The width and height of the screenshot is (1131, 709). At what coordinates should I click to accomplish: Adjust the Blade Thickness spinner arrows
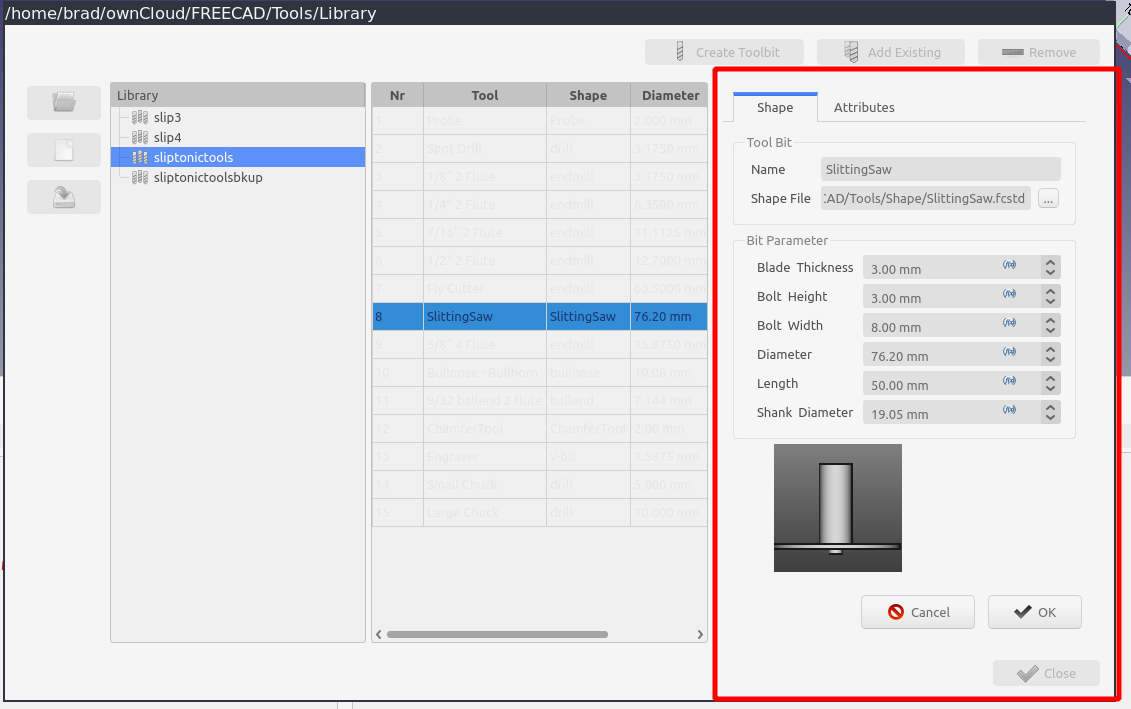[1050, 268]
